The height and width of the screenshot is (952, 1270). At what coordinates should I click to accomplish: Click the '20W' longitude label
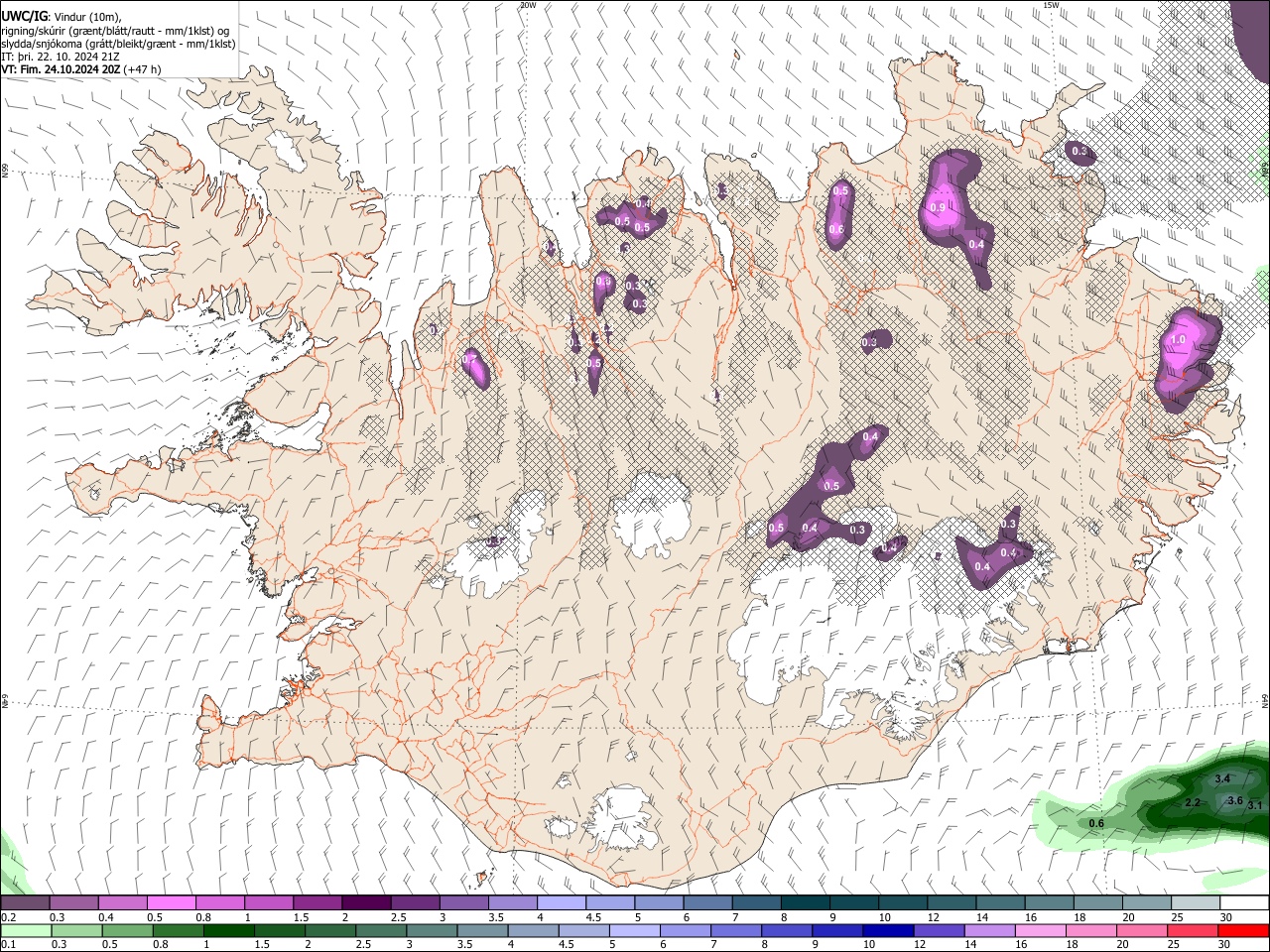528,5
